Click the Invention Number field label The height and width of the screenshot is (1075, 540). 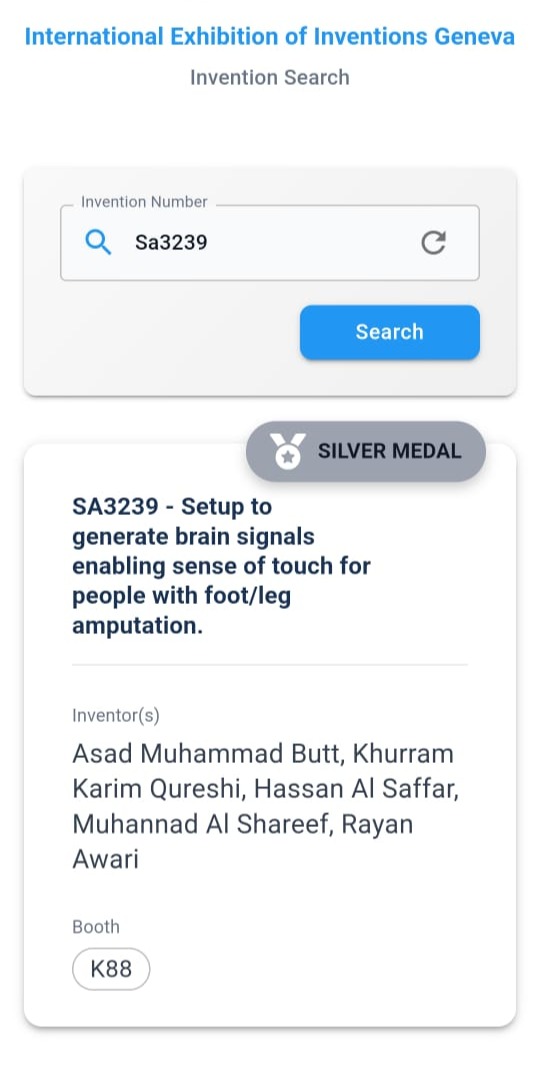coord(144,202)
